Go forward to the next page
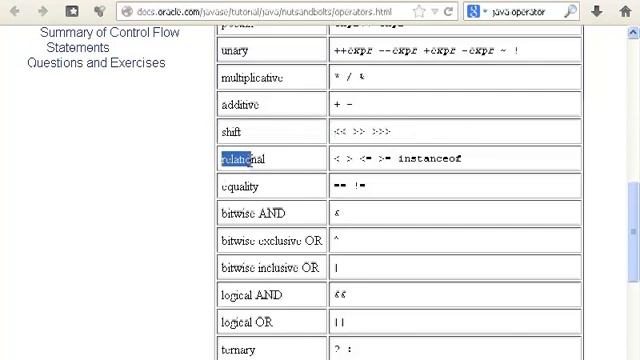Screen dimensions: 640x360 coord(43,11)
